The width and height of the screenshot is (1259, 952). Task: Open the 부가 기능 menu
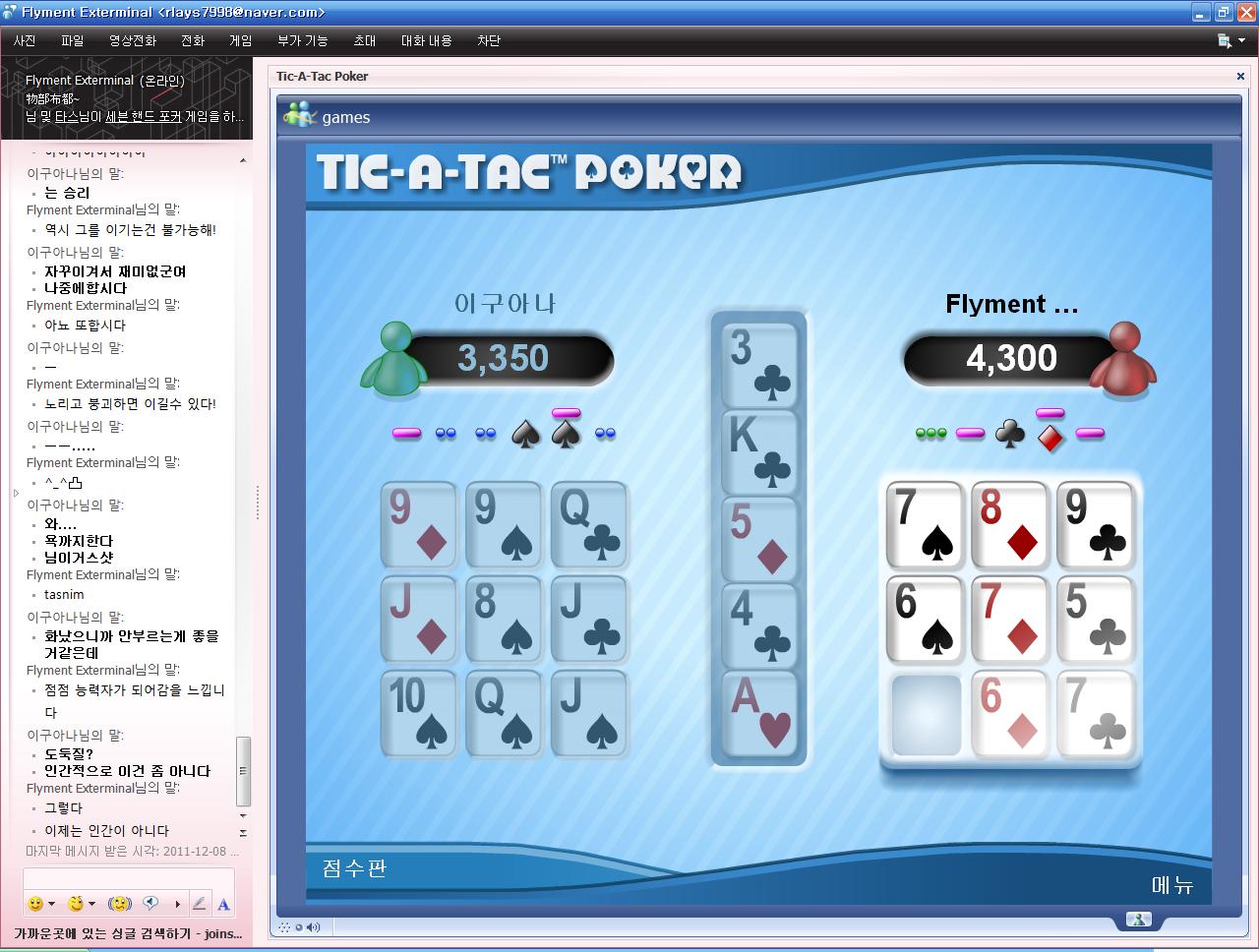point(302,40)
